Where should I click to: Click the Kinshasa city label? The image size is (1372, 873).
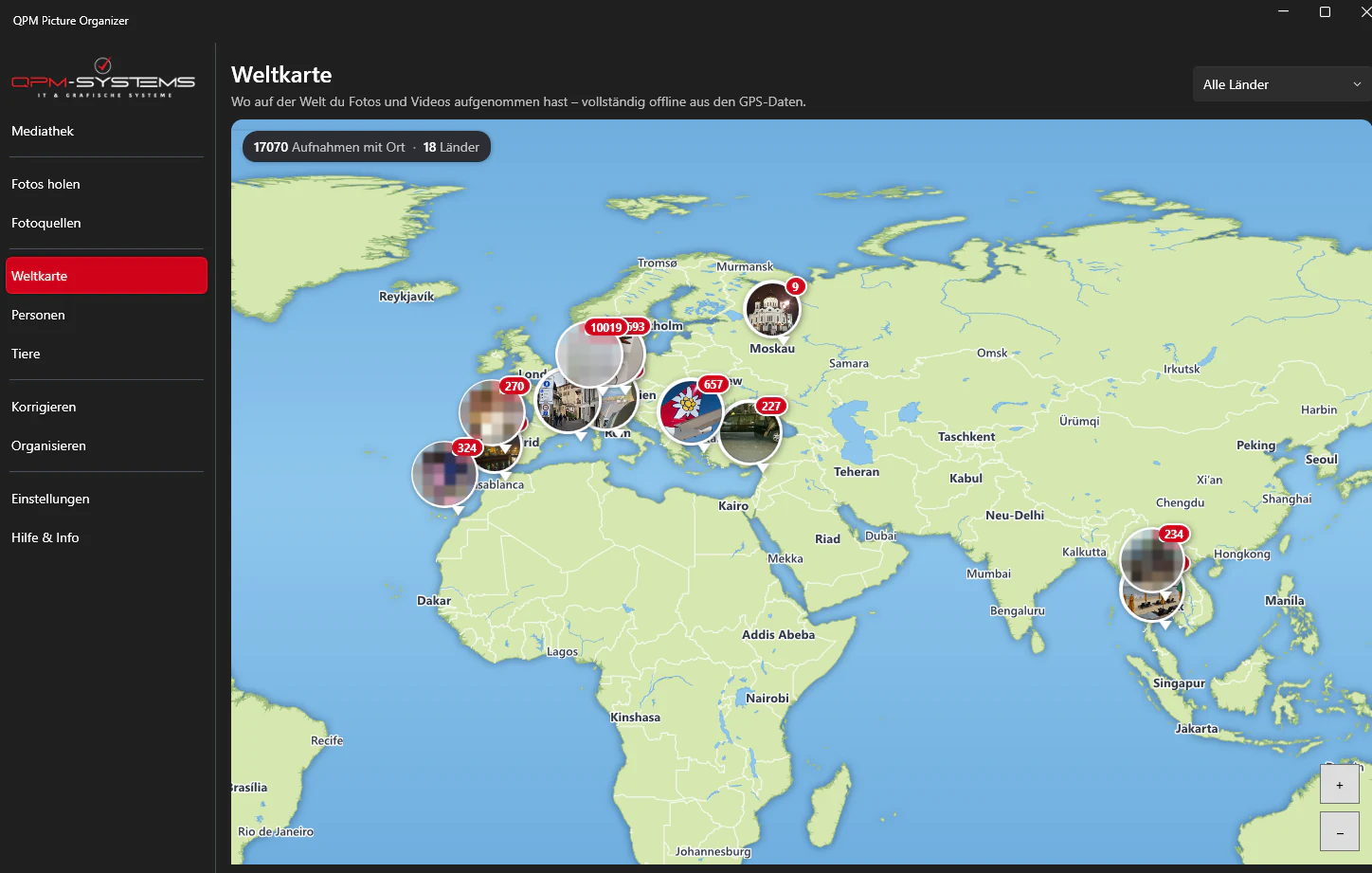click(x=636, y=717)
